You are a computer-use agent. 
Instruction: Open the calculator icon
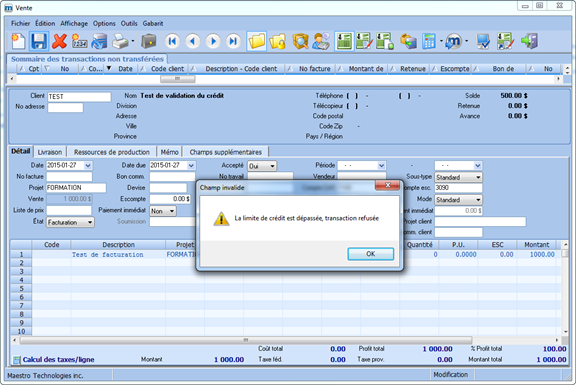coord(429,41)
